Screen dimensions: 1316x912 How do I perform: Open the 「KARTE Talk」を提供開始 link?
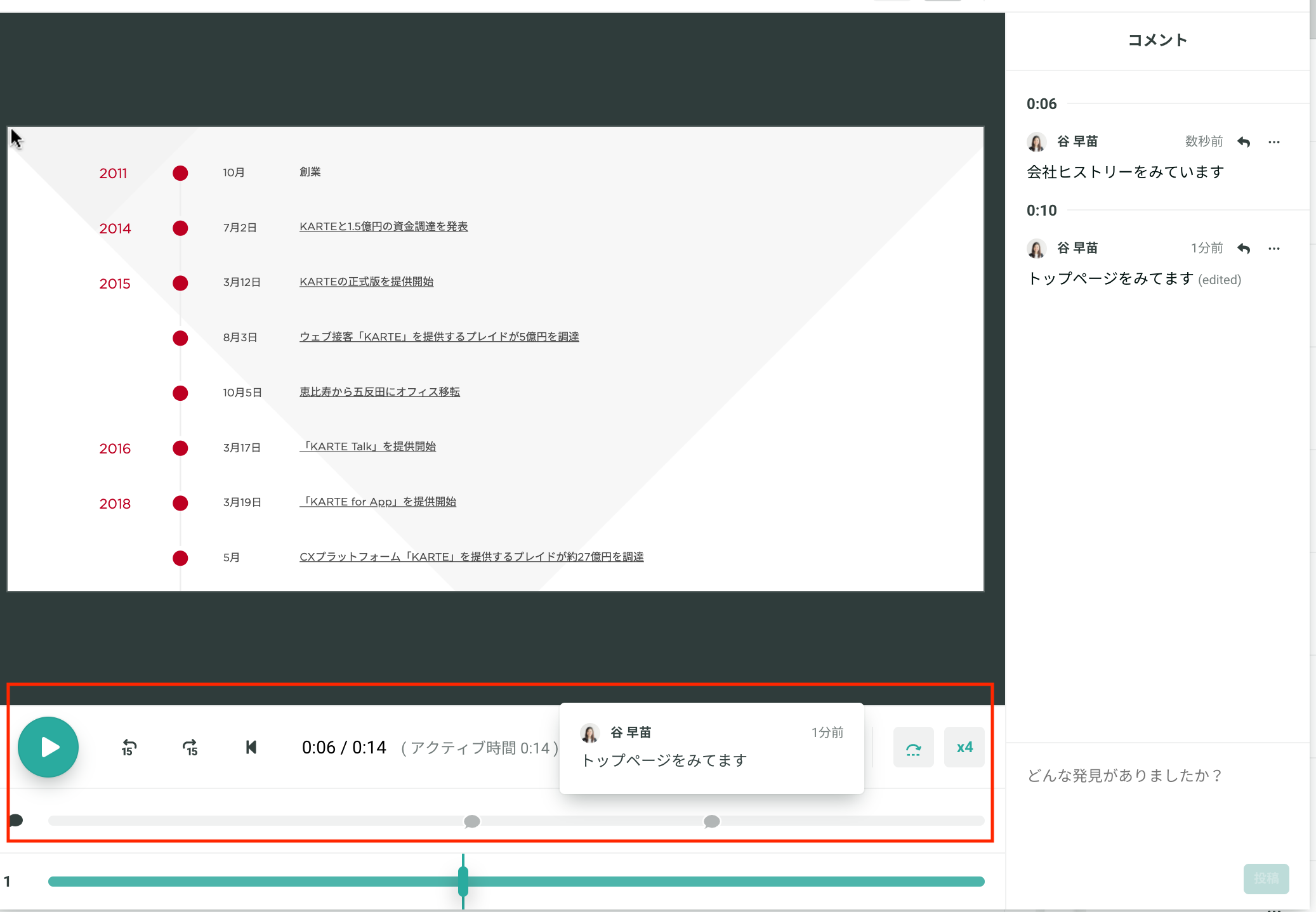(x=368, y=446)
